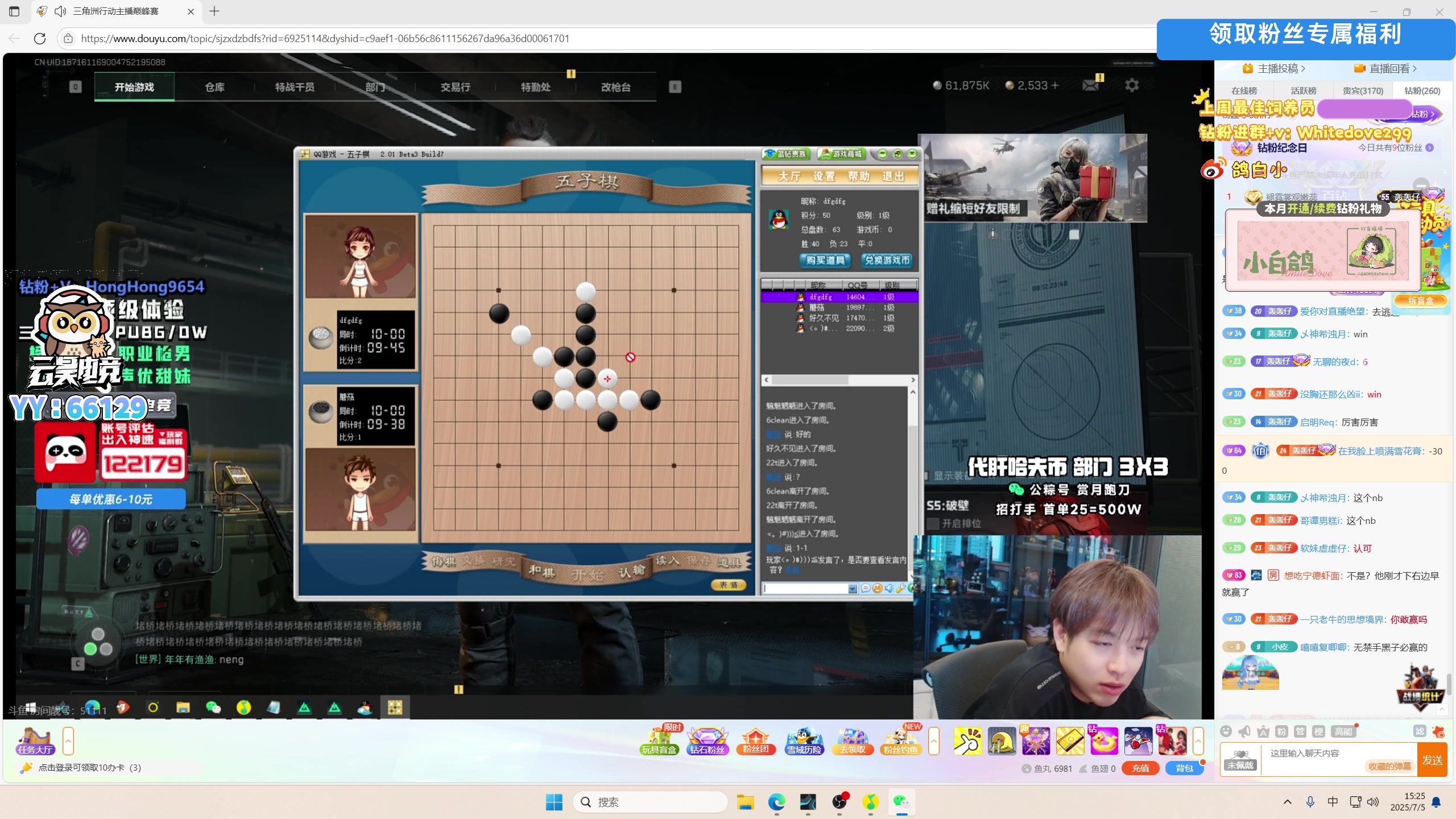Show hidden system tray icons chevron
1456x819 pixels.
1288,802
